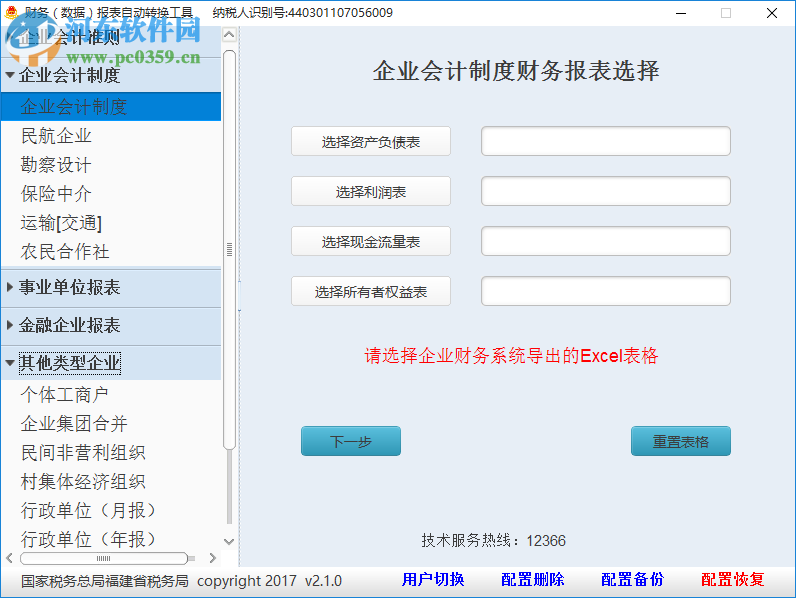796x598 pixels.
Task: Click the sidebar scroll up arrow
Action: (x=229, y=35)
